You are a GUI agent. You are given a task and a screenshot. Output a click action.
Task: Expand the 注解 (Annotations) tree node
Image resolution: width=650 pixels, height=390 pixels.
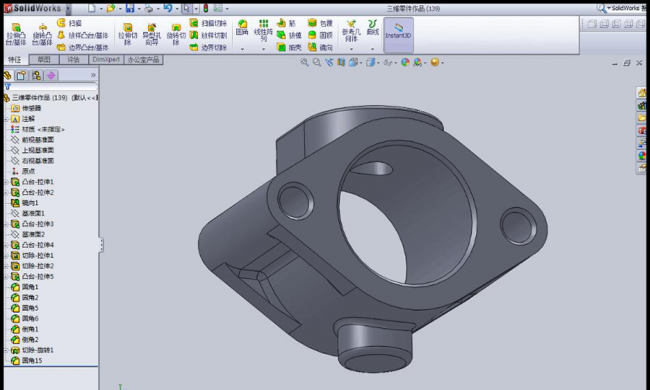point(6,119)
